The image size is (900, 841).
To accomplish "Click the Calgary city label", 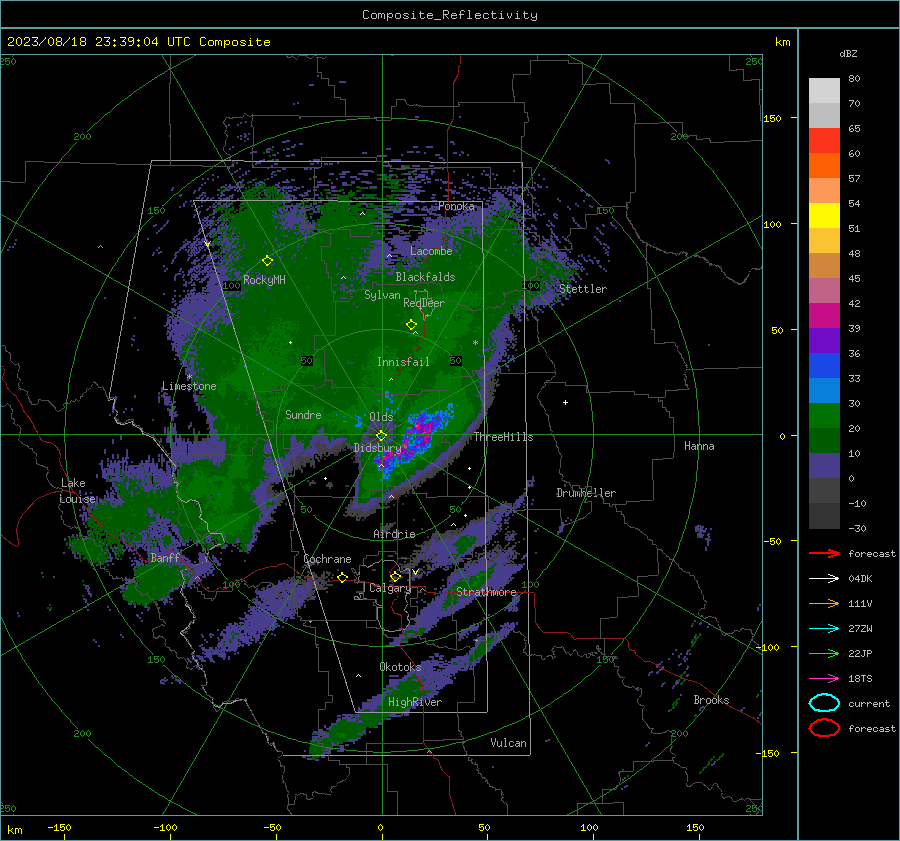I will [x=390, y=588].
